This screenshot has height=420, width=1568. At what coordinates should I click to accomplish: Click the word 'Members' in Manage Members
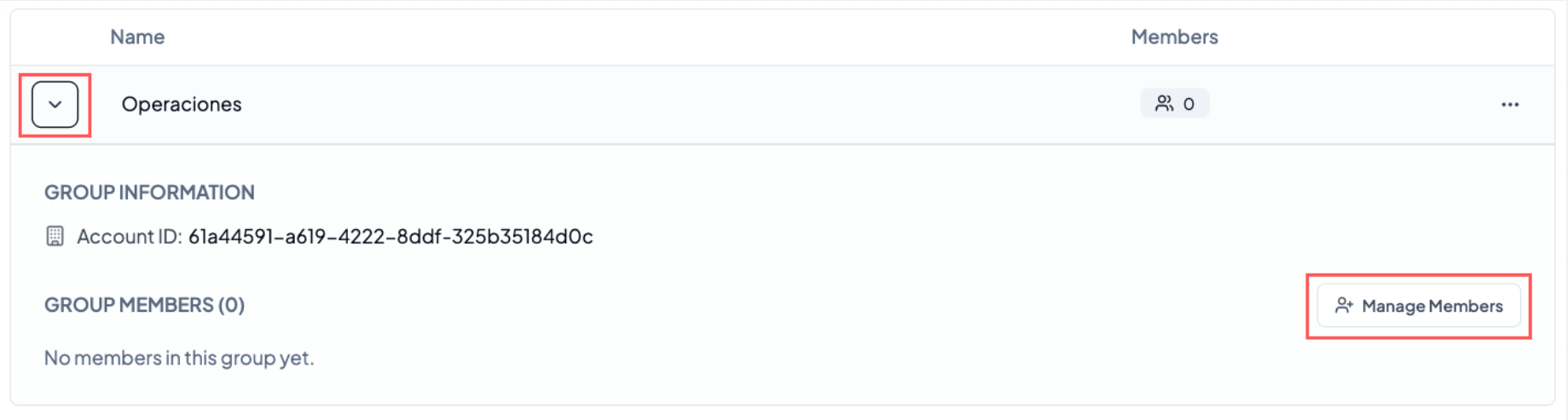click(1466, 306)
